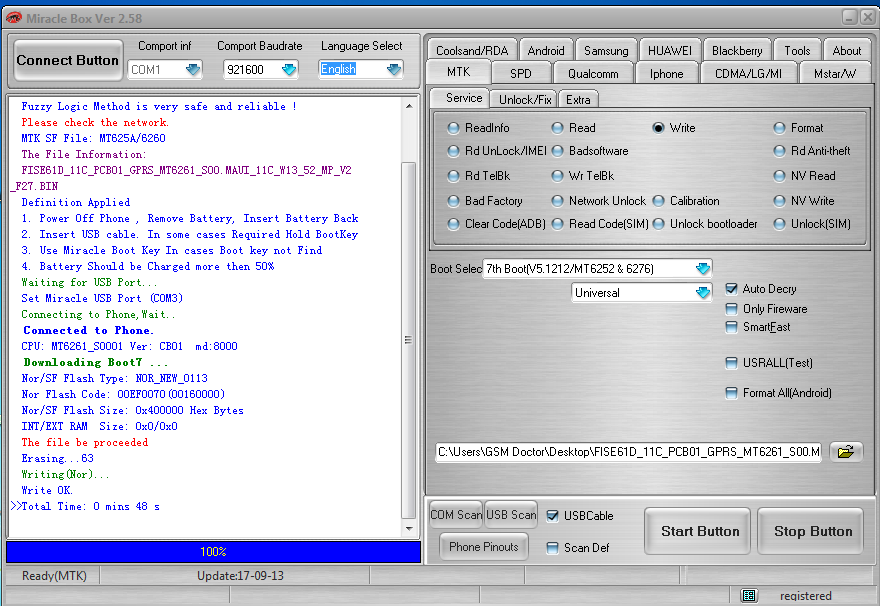
Task: Select the Badsoftware radio option
Action: tap(557, 151)
